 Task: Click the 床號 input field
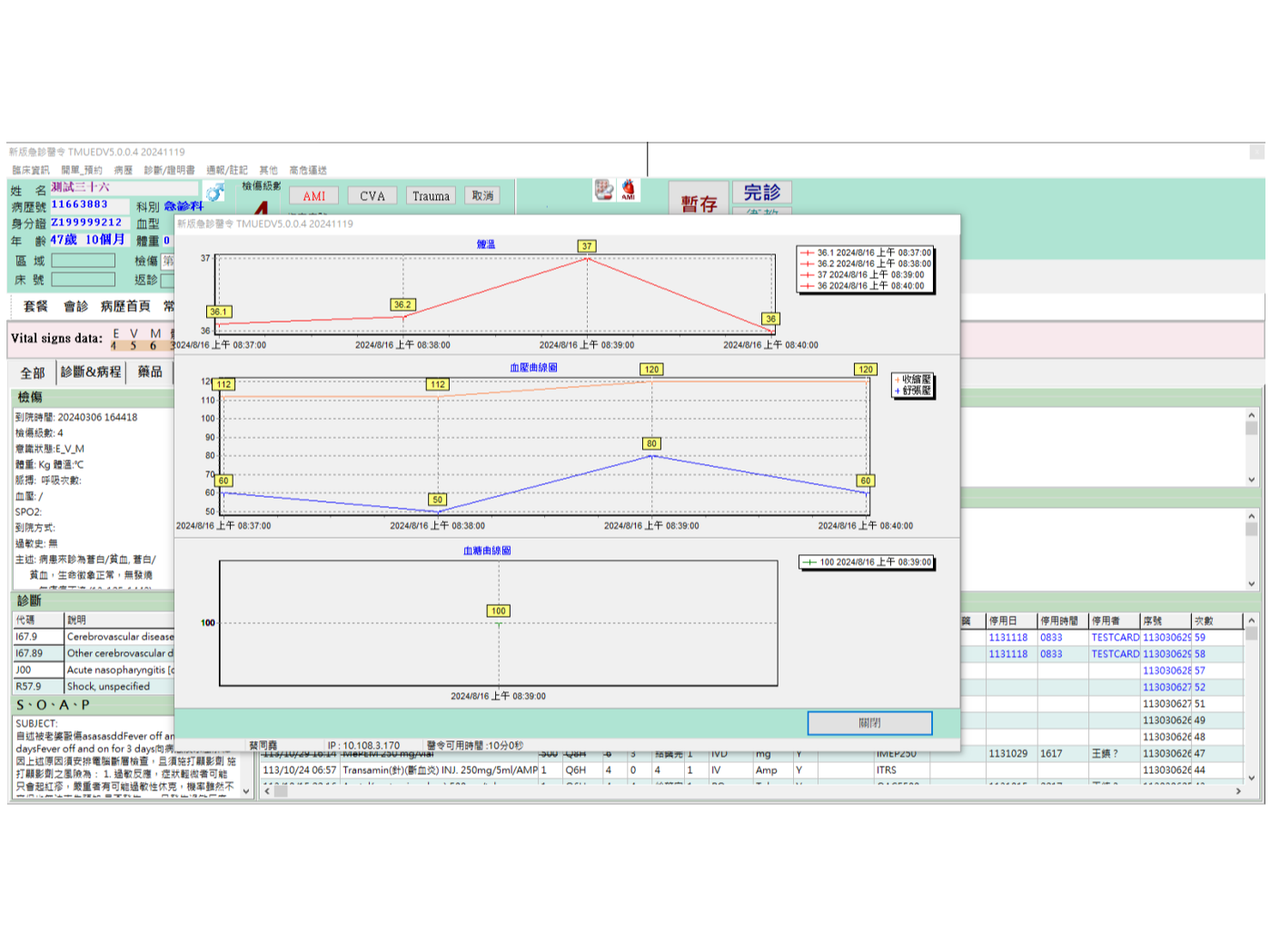click(x=84, y=279)
